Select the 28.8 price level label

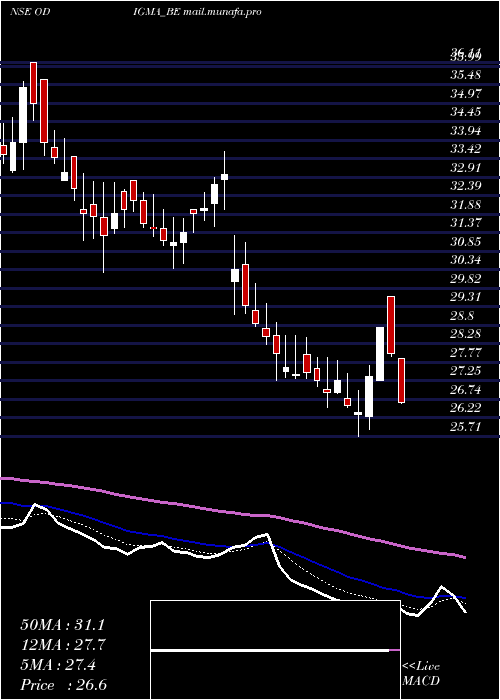pos(462,316)
